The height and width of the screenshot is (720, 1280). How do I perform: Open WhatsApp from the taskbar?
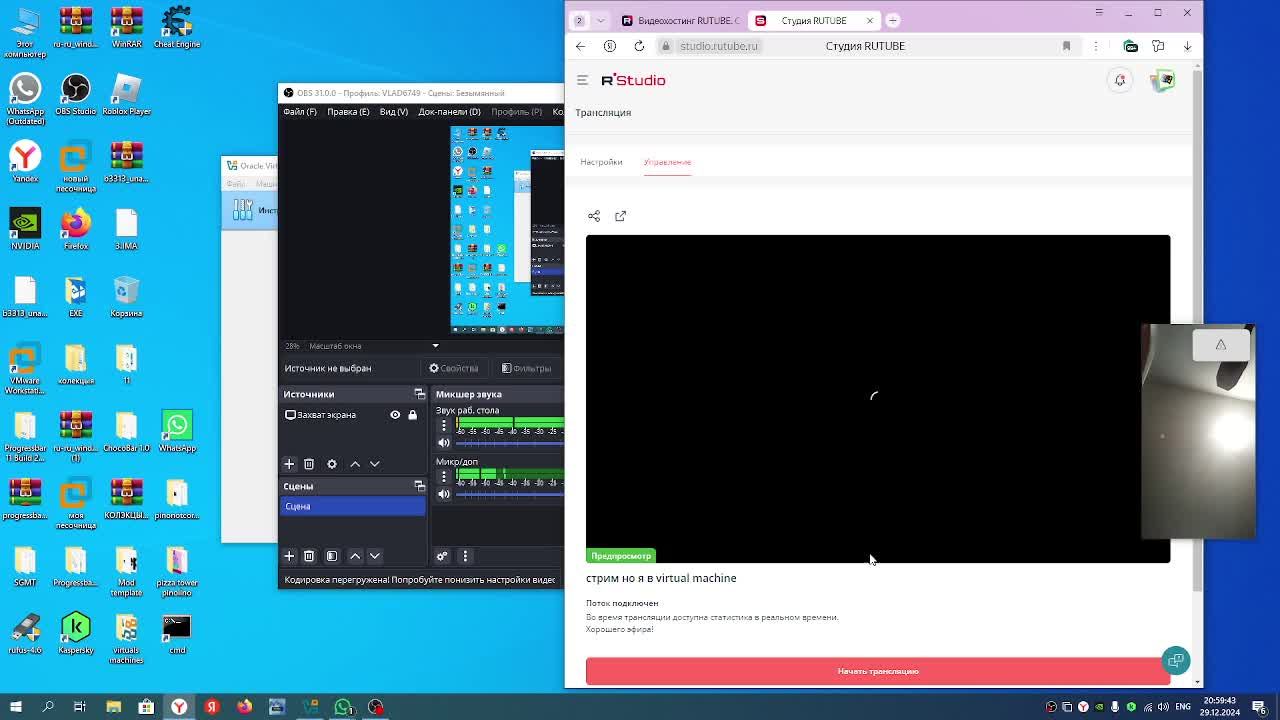pos(343,707)
